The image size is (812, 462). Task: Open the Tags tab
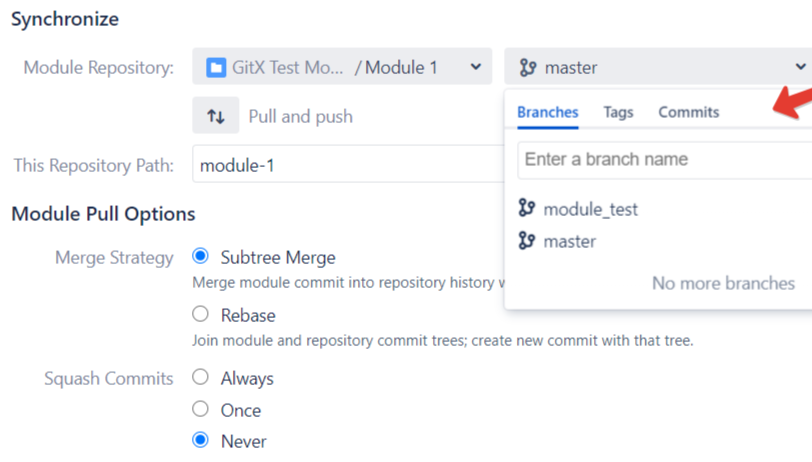pyautogui.click(x=618, y=112)
